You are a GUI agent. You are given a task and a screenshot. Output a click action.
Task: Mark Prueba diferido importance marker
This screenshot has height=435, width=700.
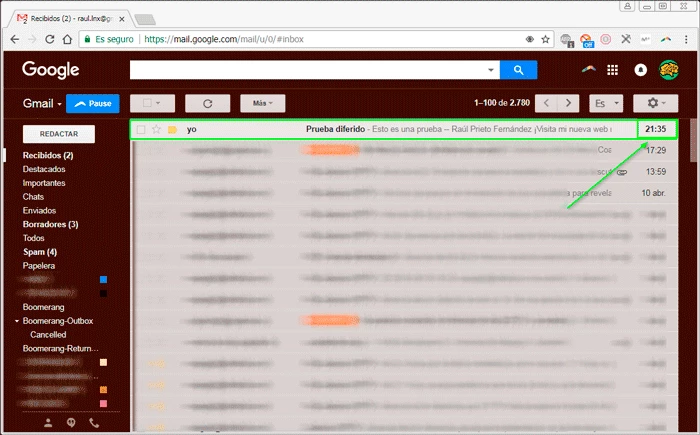172,130
